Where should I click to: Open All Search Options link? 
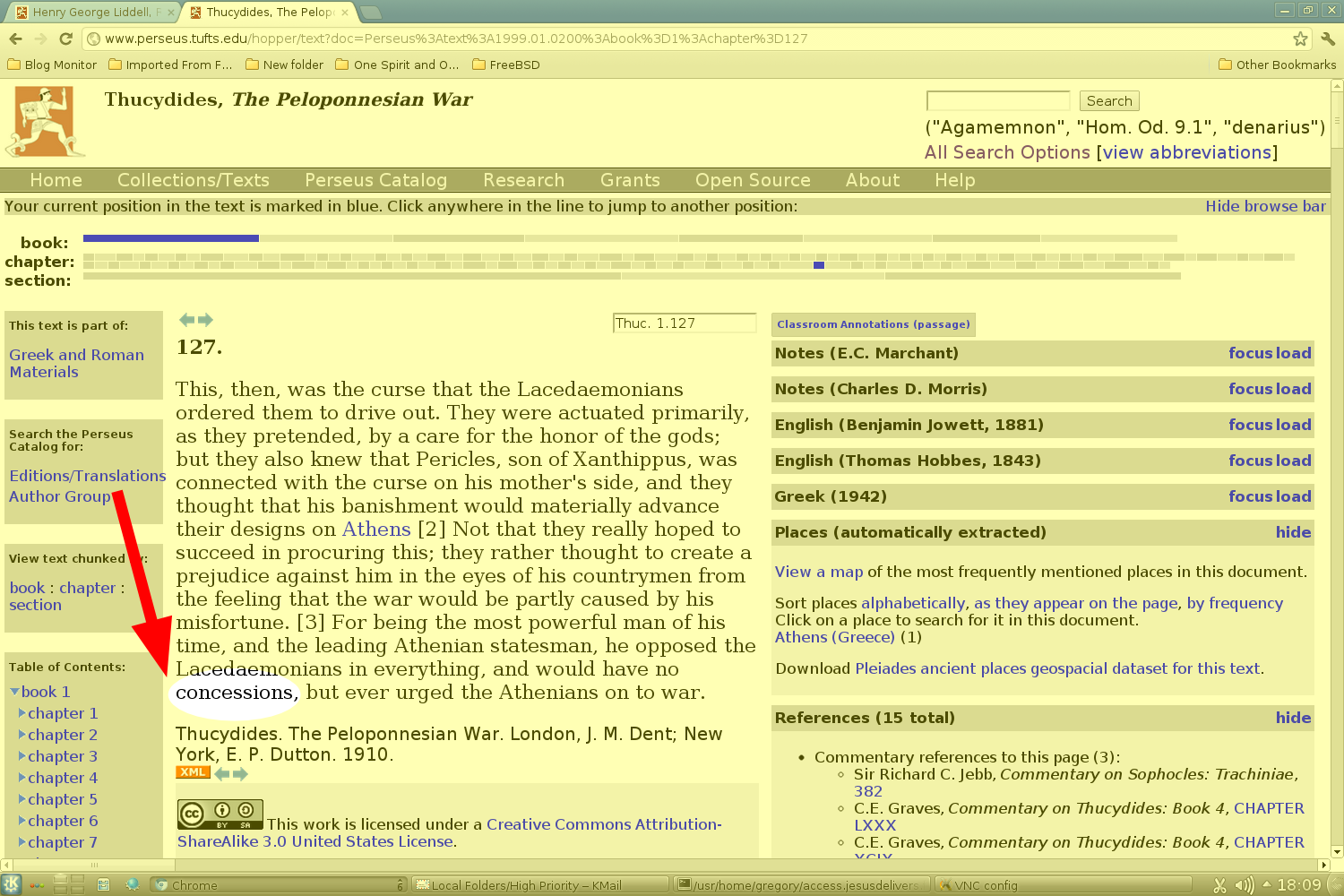coord(1007,152)
